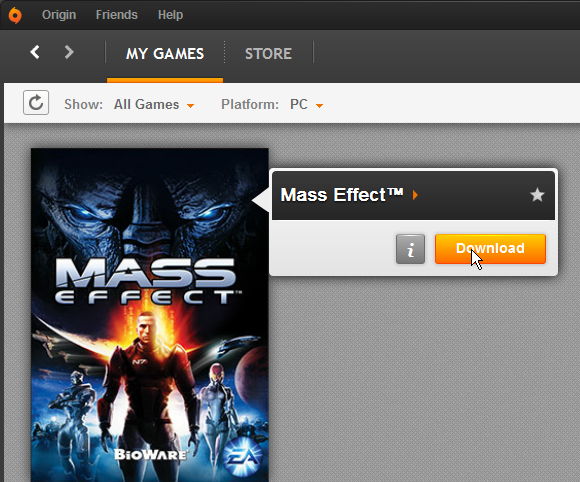This screenshot has width=580, height=482.
Task: Open Mass Effect game info icon
Action: pyautogui.click(x=410, y=249)
